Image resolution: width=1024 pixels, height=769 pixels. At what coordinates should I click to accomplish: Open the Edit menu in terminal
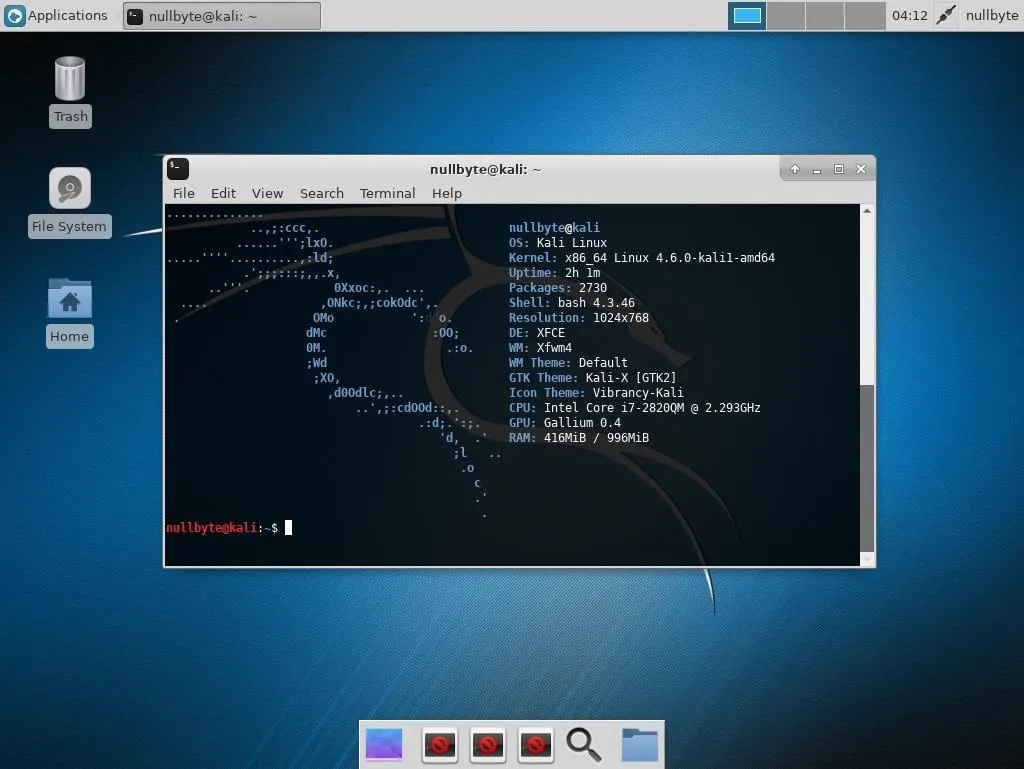[223, 193]
